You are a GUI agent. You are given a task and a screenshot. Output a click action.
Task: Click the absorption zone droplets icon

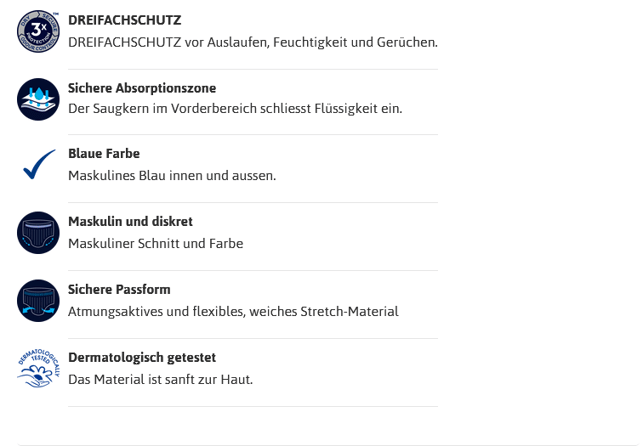(39, 98)
